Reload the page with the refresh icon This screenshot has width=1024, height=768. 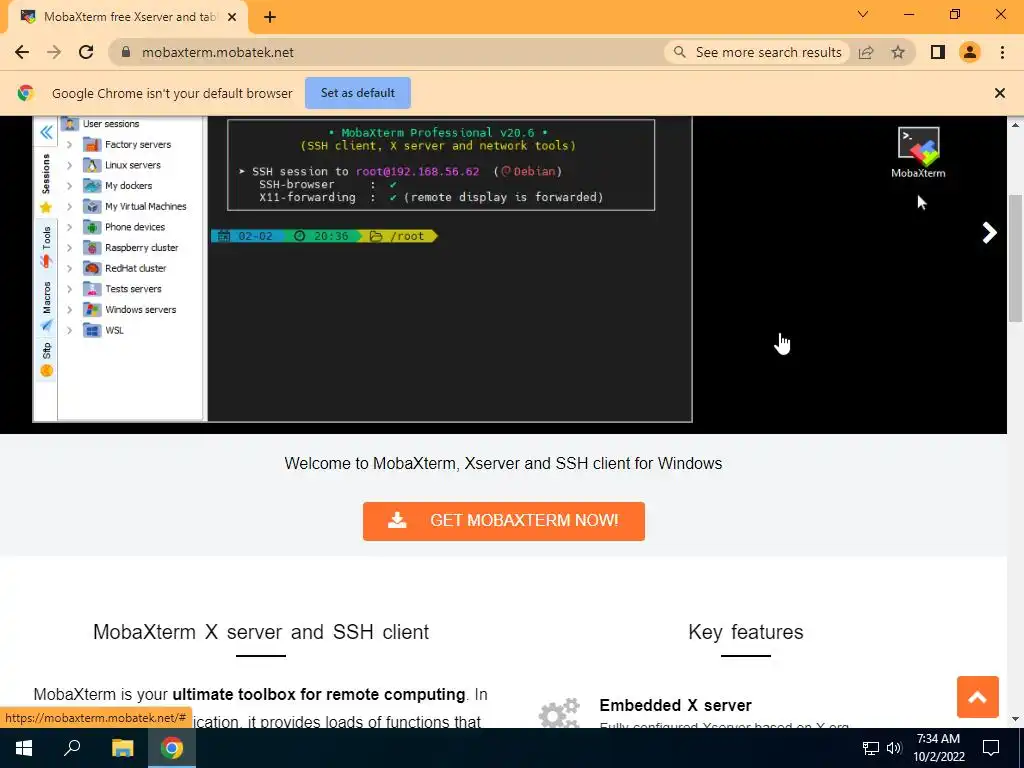coord(86,52)
